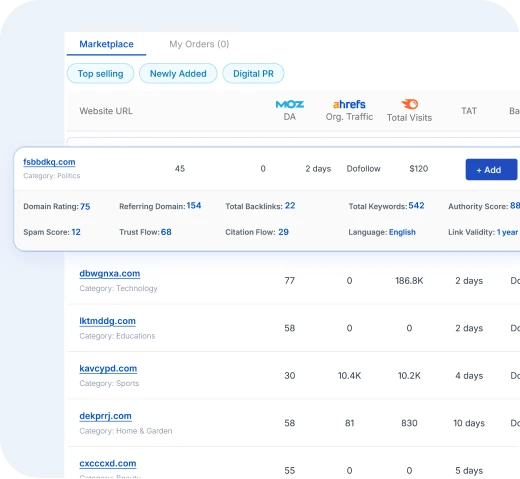This screenshot has height=479, width=520.
Task: Open the dbwgnxa.com link
Action: coord(110,274)
